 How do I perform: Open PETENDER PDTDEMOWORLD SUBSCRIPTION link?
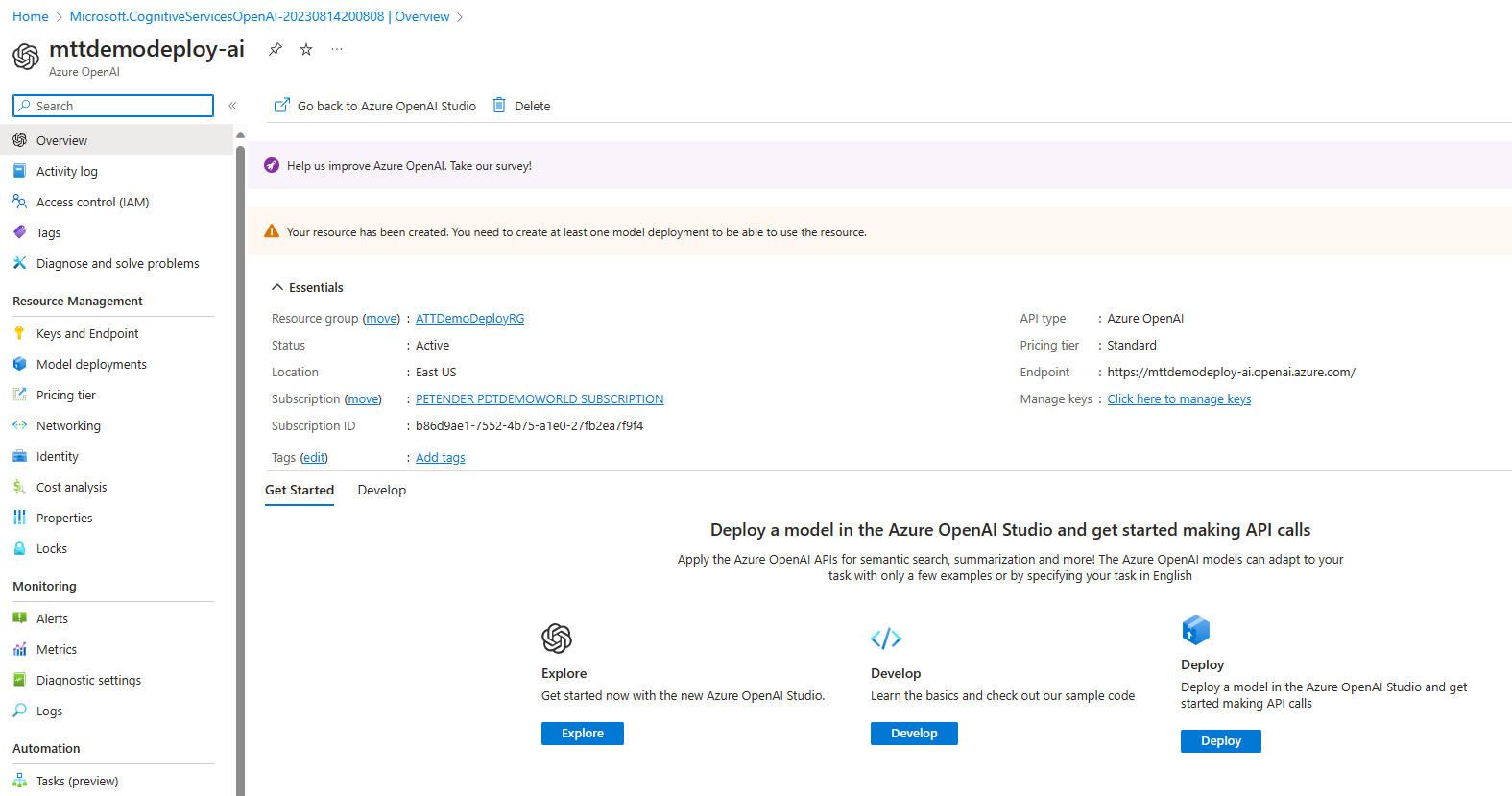pos(540,399)
